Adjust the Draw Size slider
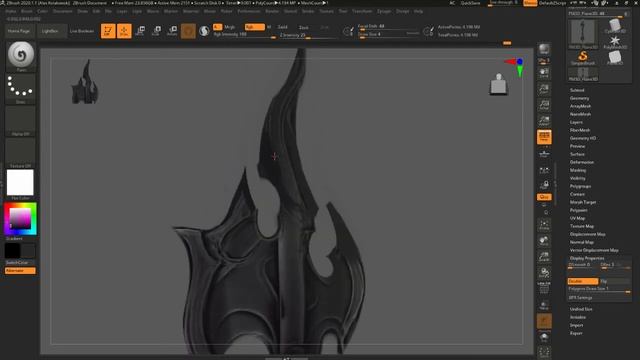Viewport: 640px width, 360px height. [x=388, y=35]
